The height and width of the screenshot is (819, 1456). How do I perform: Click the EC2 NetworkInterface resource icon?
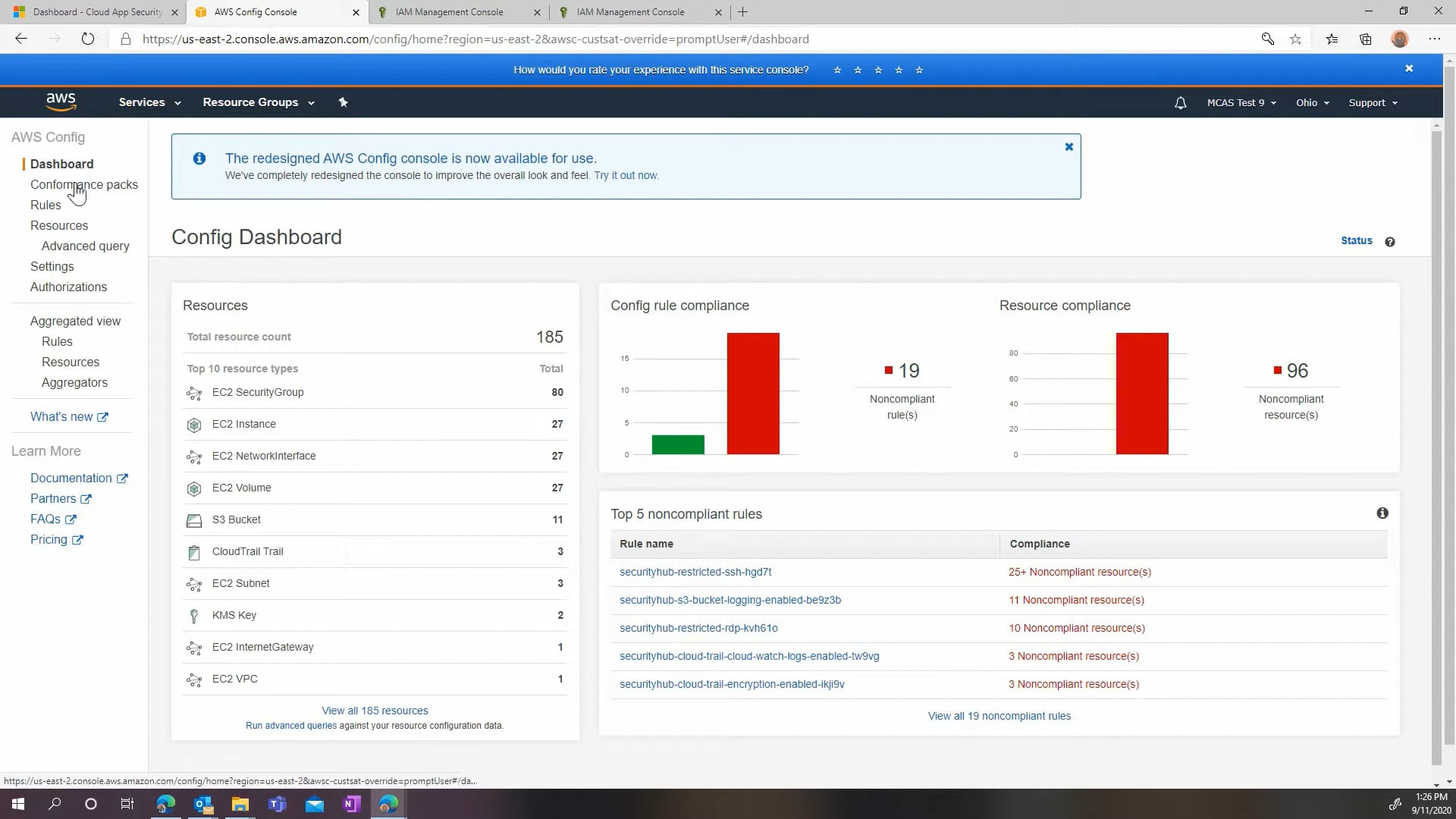(x=194, y=457)
